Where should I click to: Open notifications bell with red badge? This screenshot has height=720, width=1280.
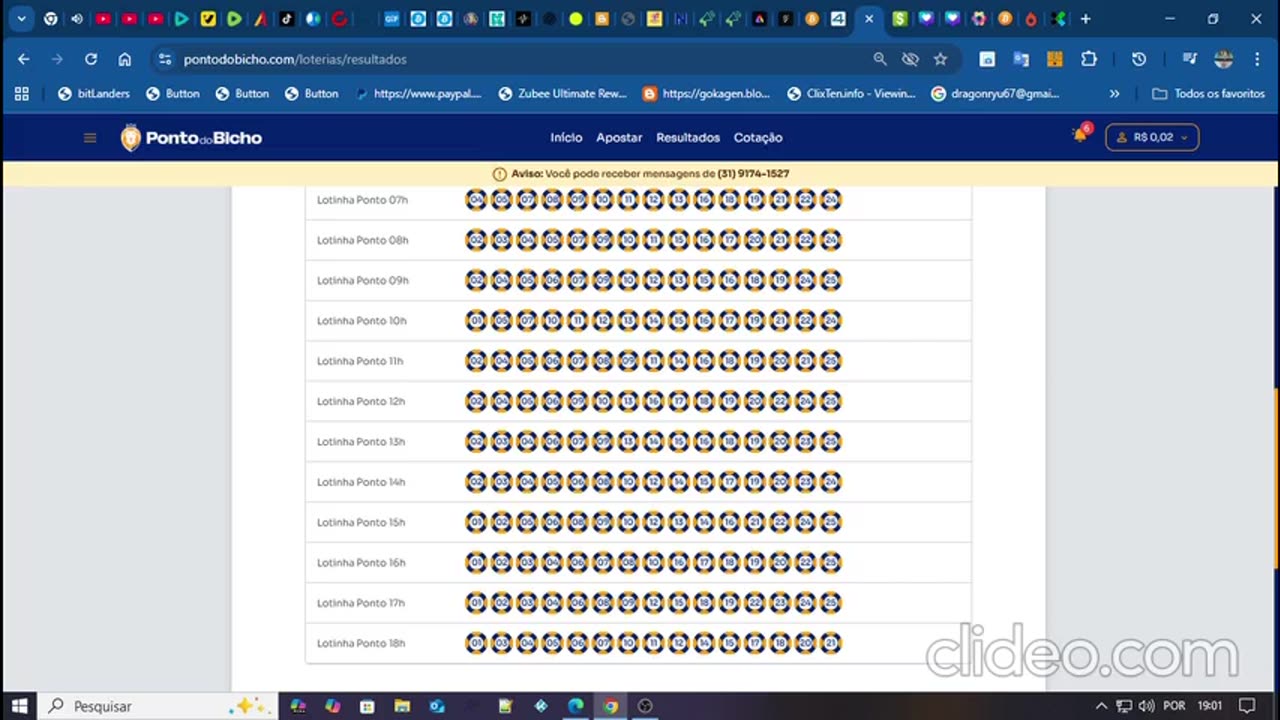point(1080,135)
